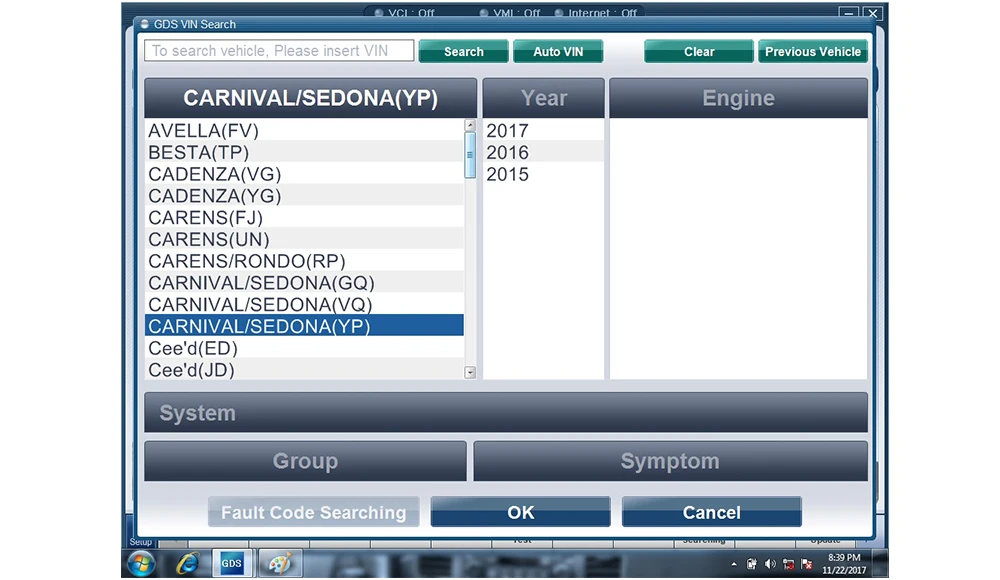Select CARNIVAL/SEDONA(VQ) model
The image size is (1000, 580).
point(304,304)
